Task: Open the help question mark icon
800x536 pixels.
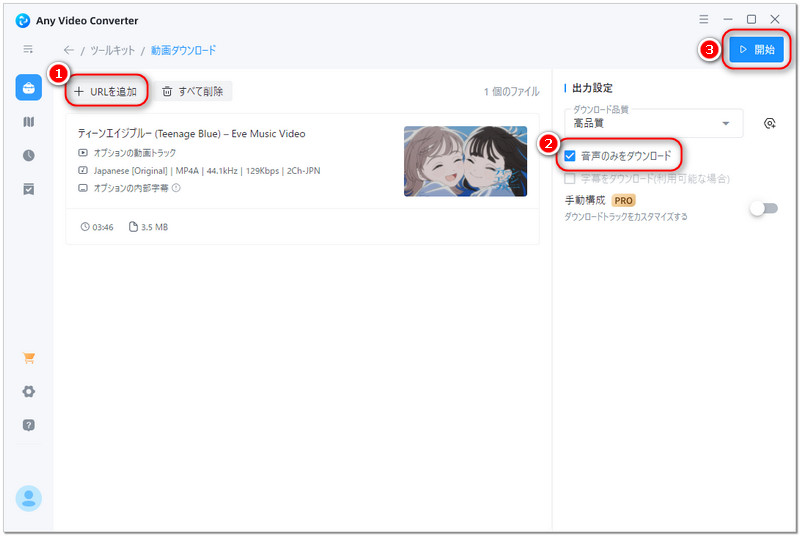Action: pos(29,425)
